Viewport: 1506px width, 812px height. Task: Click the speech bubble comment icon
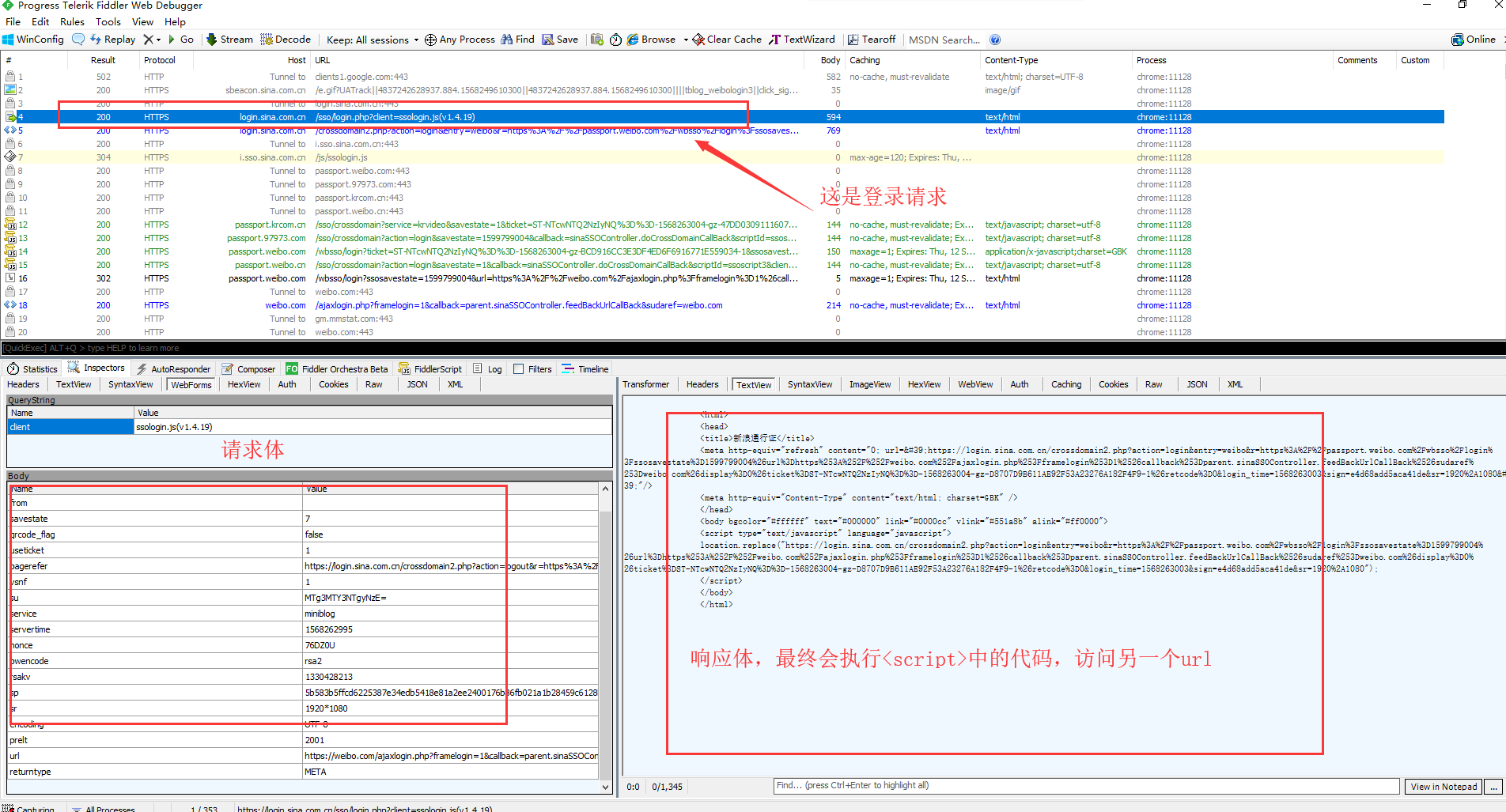tap(78, 40)
